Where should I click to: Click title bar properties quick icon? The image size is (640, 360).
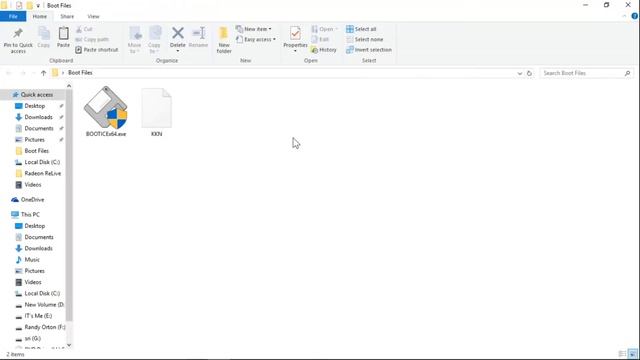19,6
